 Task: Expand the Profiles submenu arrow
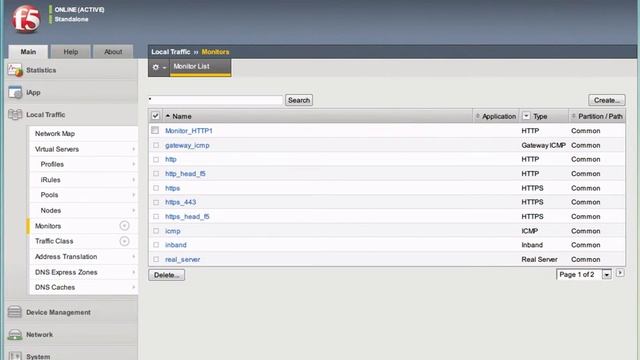point(133,164)
